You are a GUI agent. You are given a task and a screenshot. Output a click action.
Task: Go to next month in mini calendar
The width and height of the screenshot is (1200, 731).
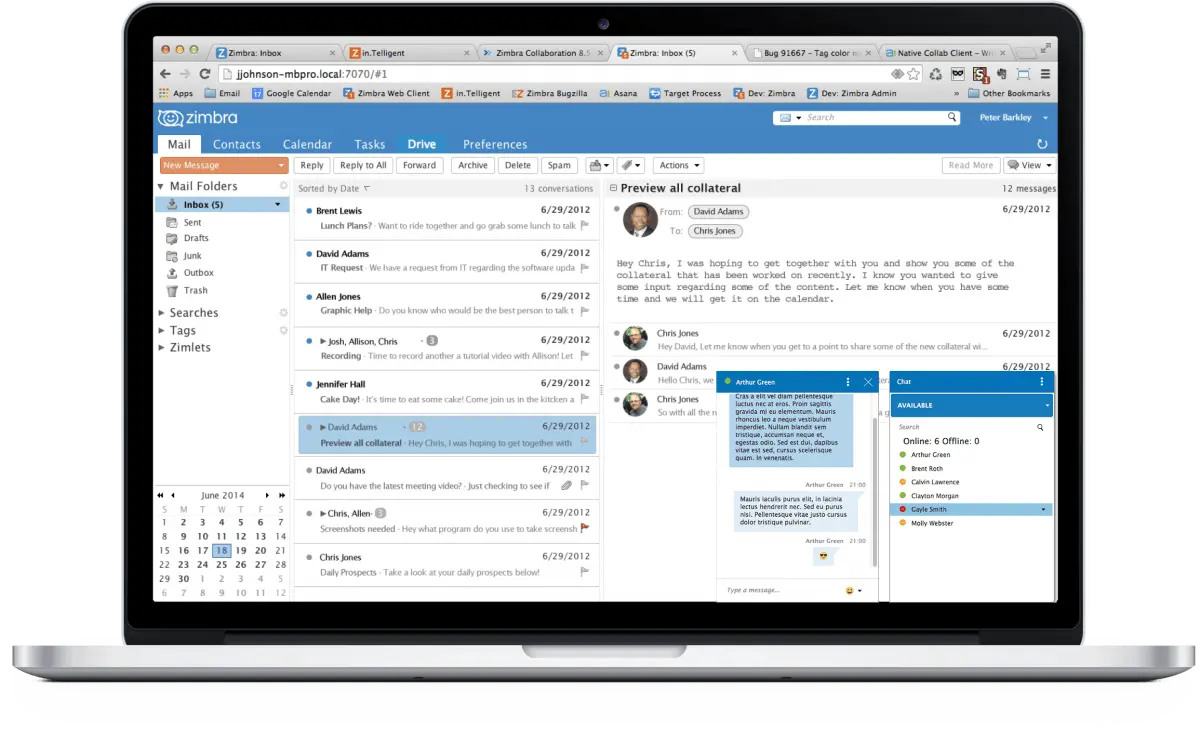click(267, 495)
